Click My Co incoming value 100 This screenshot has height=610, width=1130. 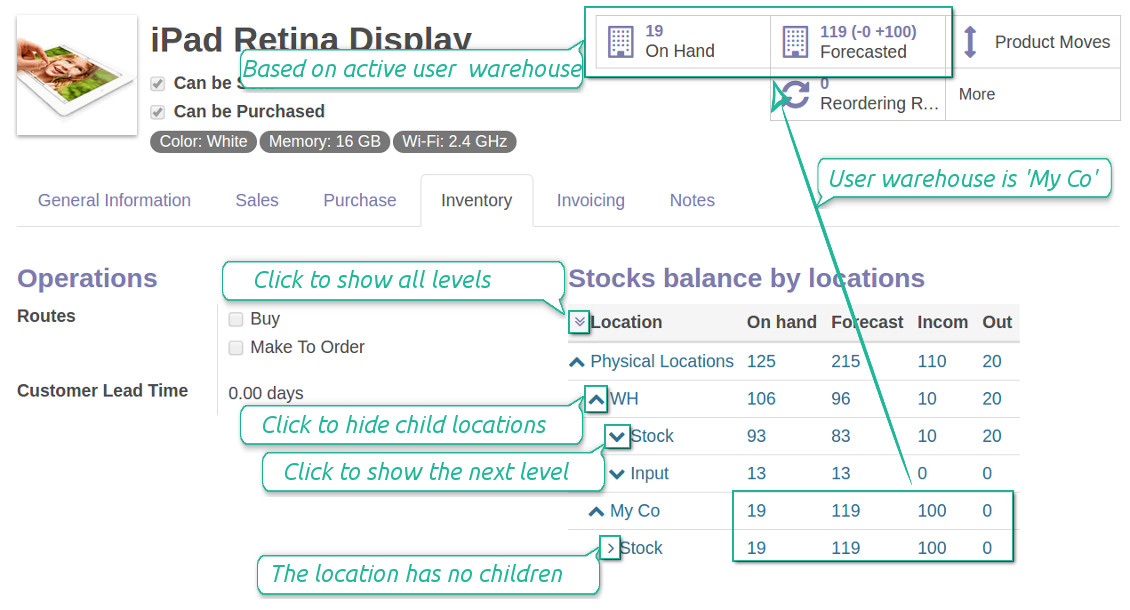point(931,510)
